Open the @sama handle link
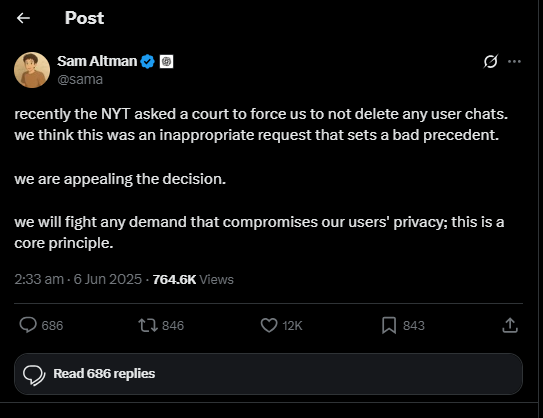This screenshot has width=543, height=418. (80, 79)
